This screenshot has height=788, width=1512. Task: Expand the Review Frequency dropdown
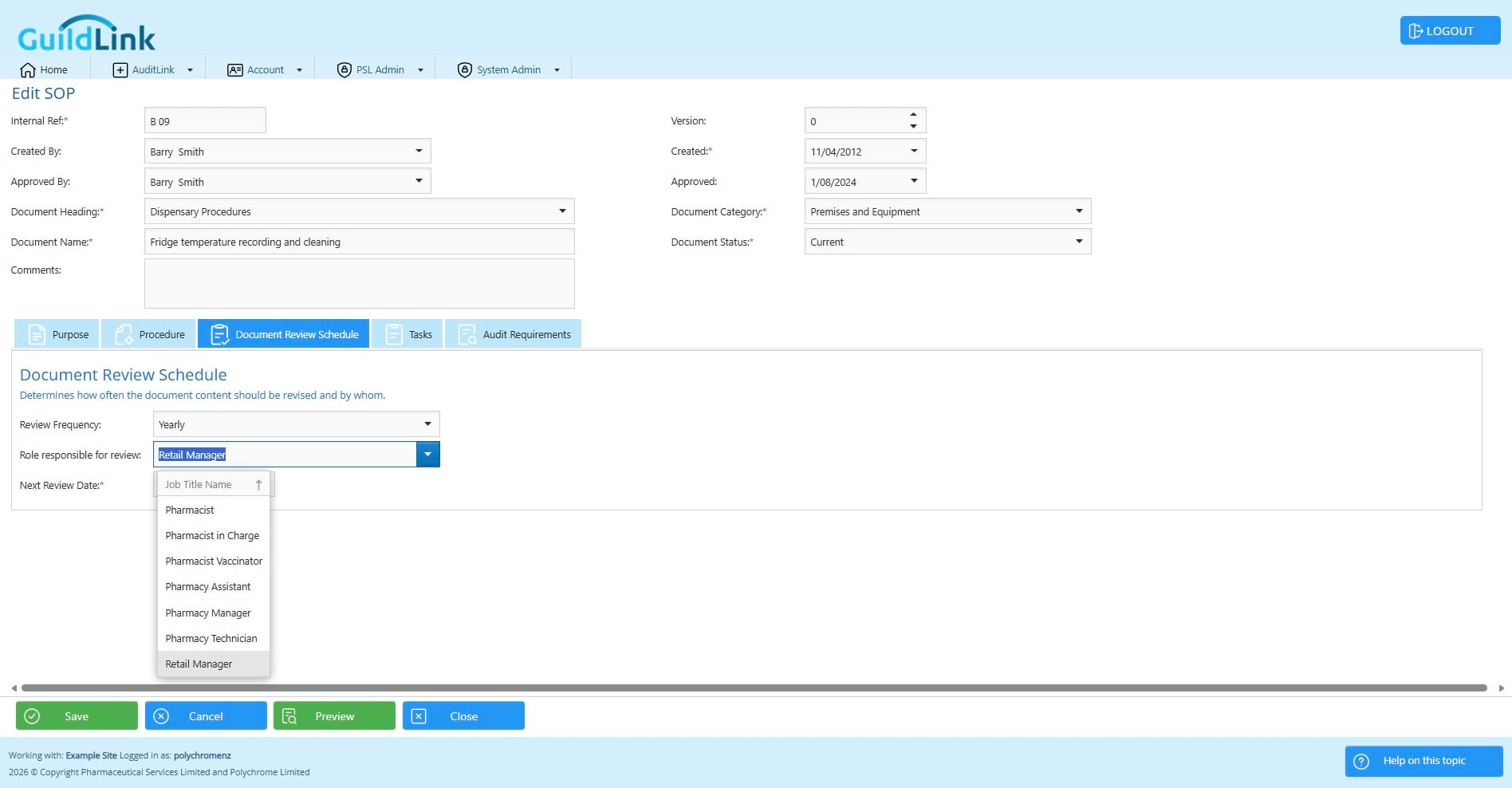pos(427,424)
